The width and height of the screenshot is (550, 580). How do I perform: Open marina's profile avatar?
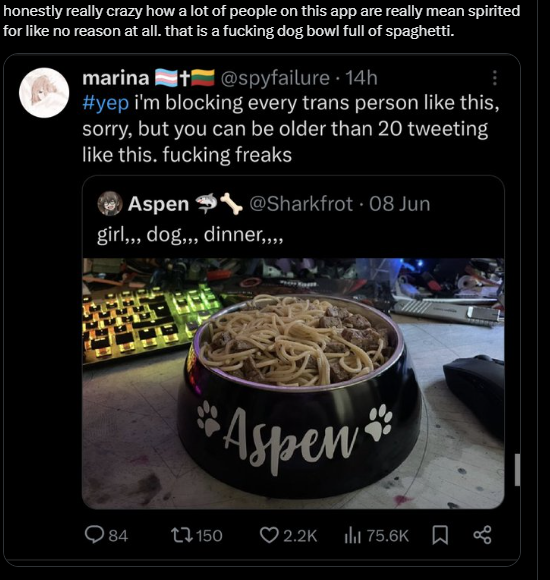(44, 92)
